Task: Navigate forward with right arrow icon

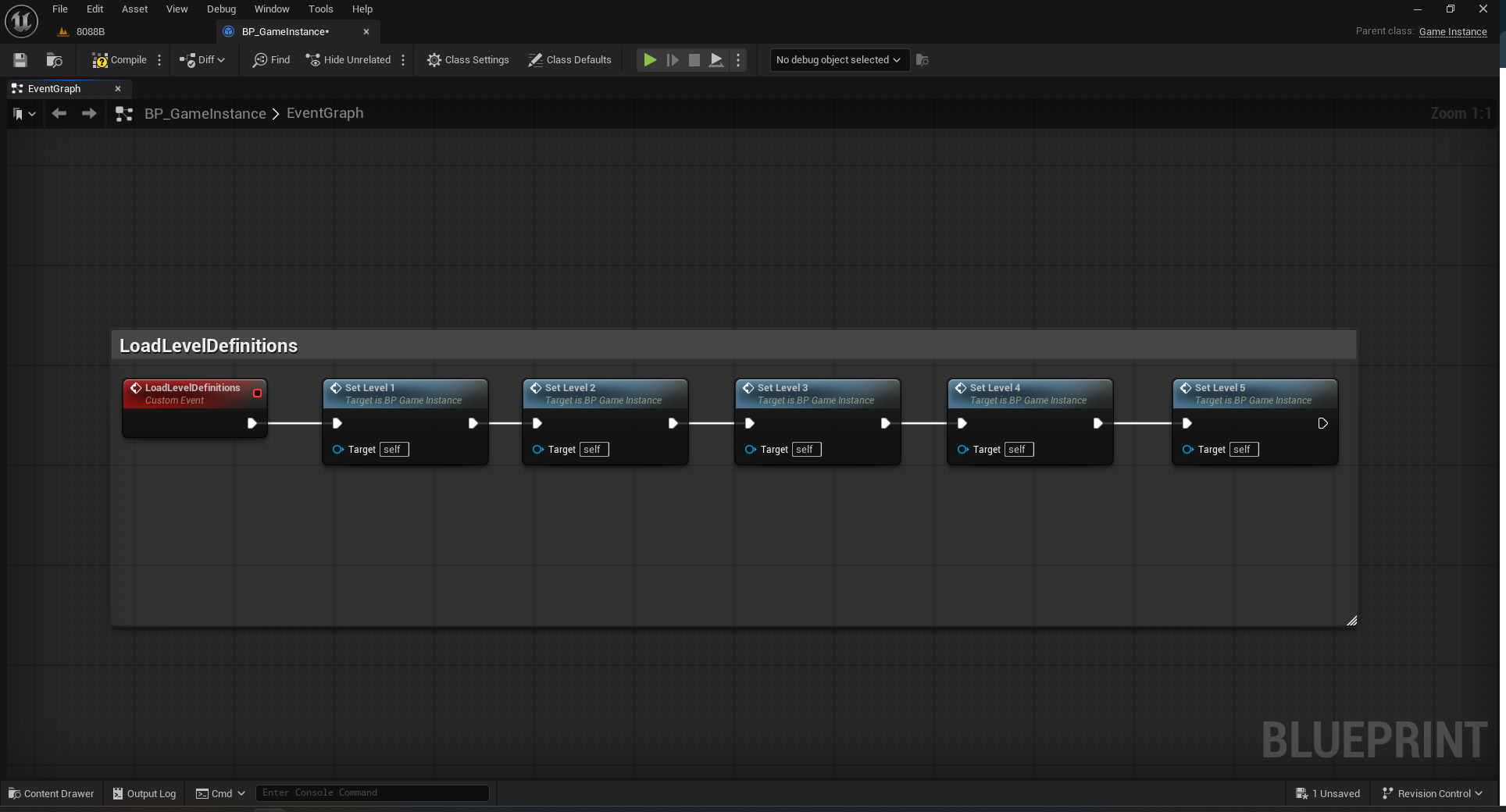Action: (x=89, y=114)
